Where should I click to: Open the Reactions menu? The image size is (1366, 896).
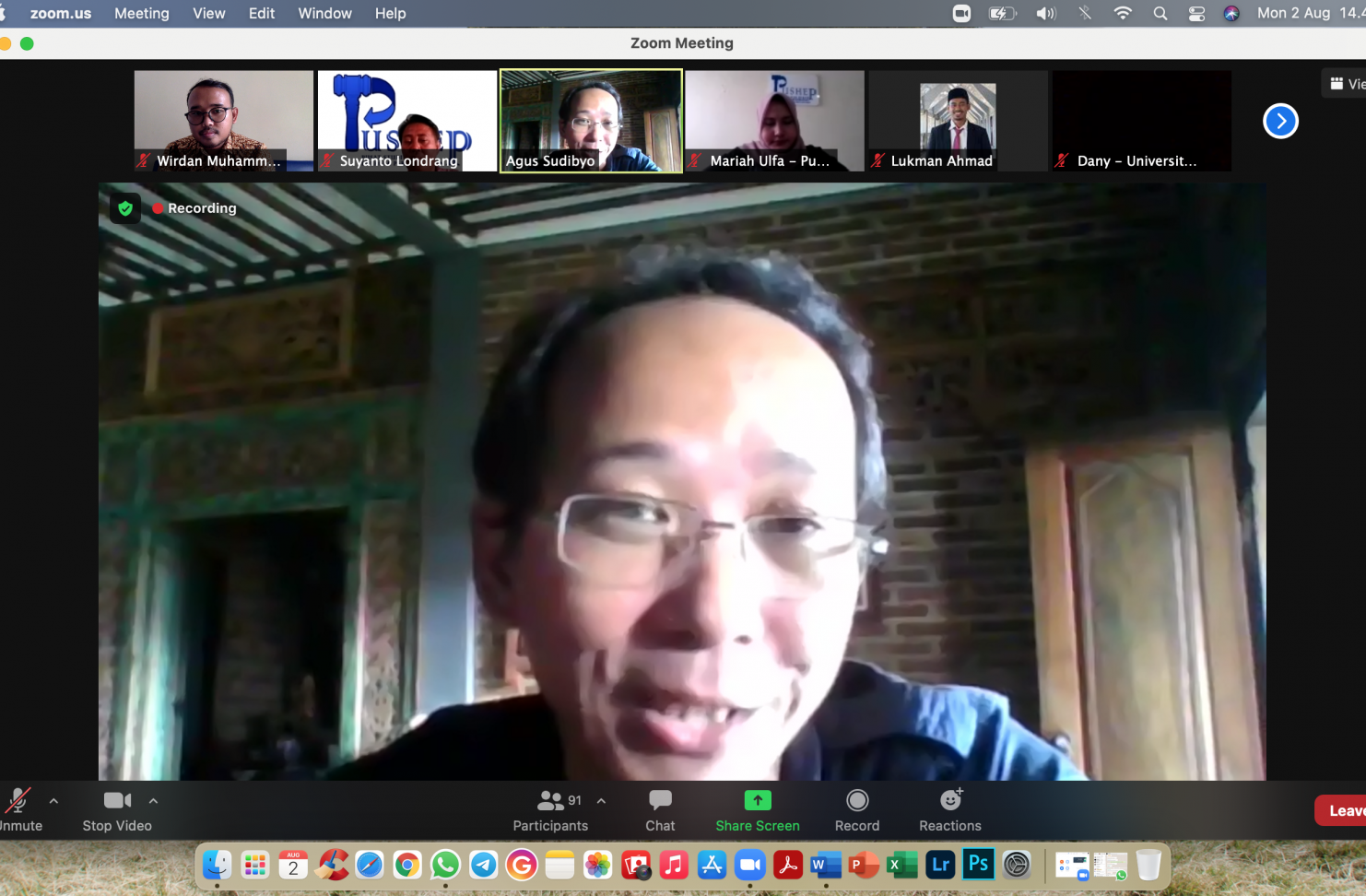point(949,810)
